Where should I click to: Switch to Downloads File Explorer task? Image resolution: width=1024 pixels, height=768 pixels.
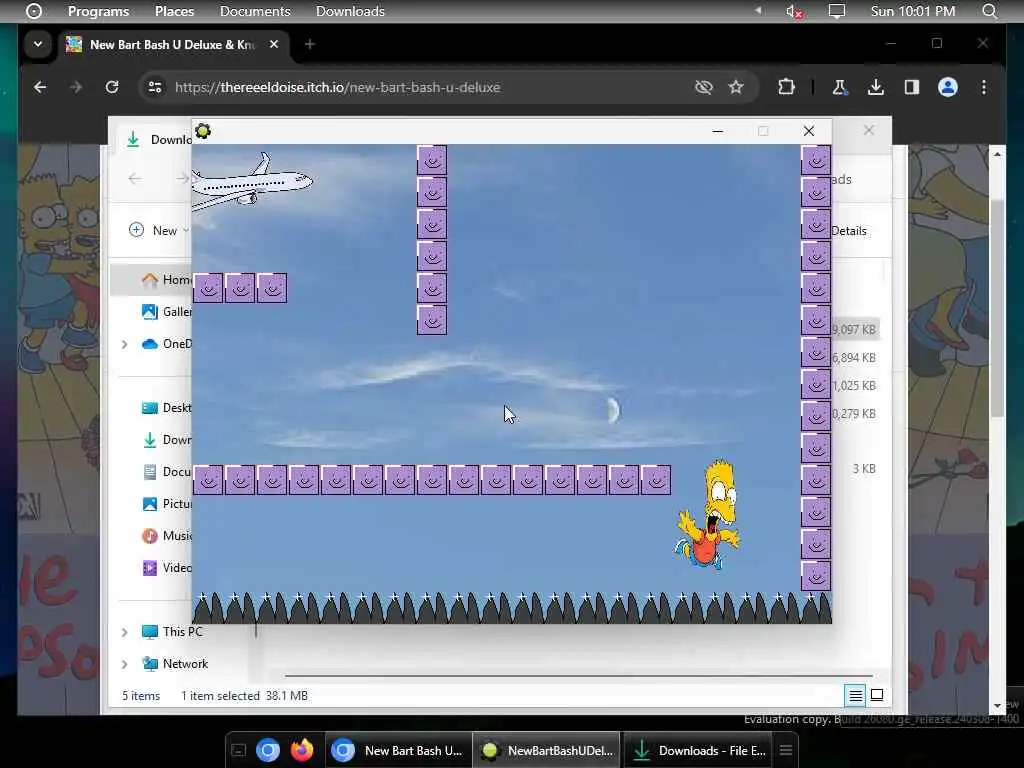[699, 750]
